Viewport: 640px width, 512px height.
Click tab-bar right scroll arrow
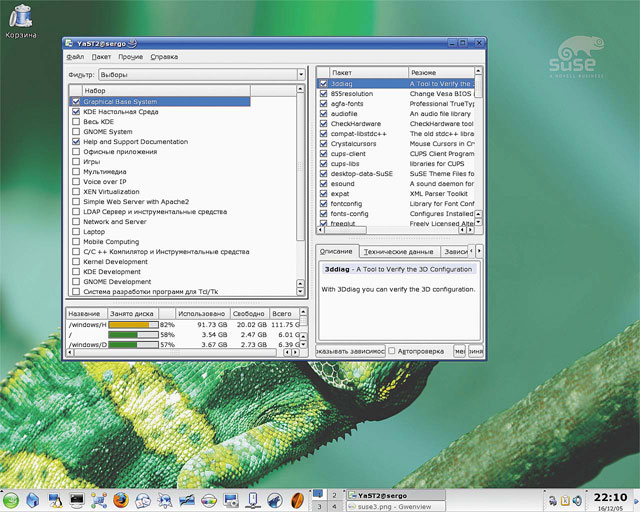[479, 251]
